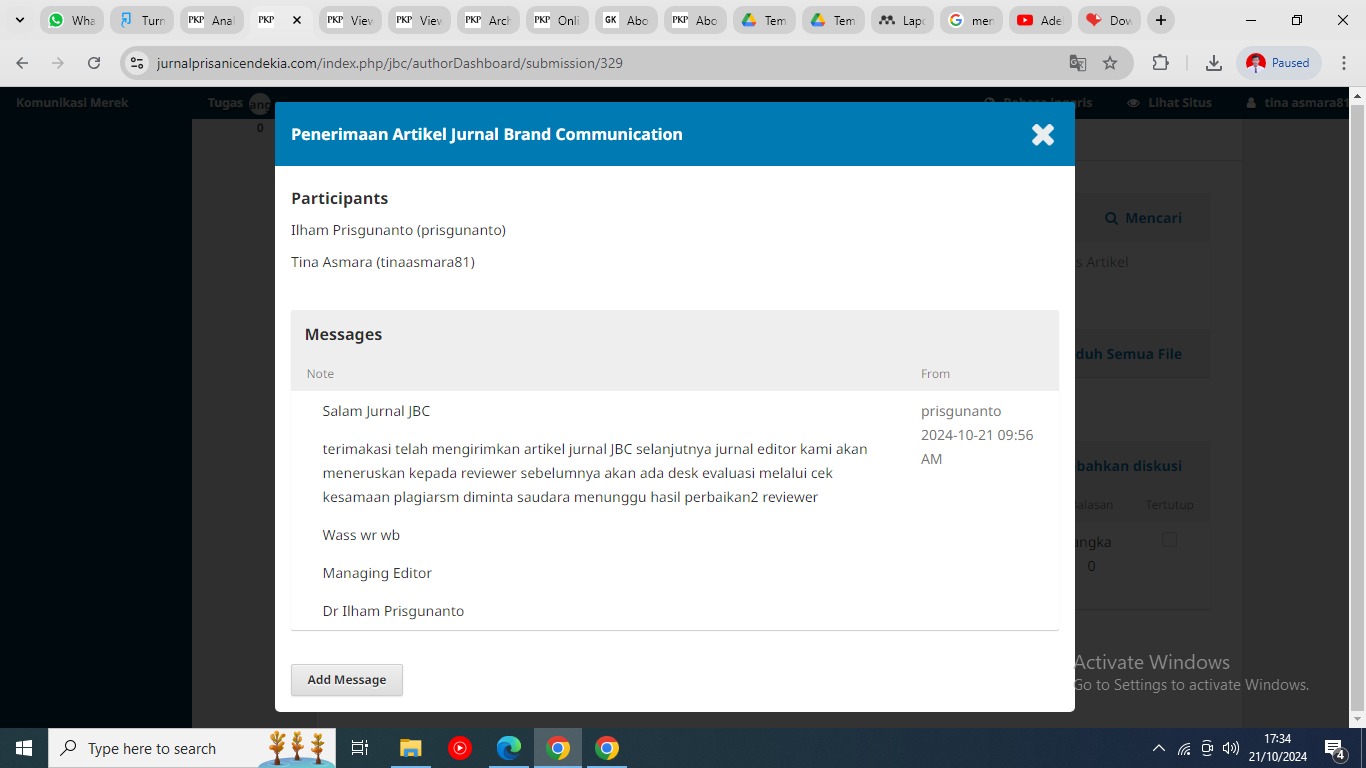Screen dimensions: 1366x768
Task: Switch to the GK 'Abo' tab
Action: 626,20
